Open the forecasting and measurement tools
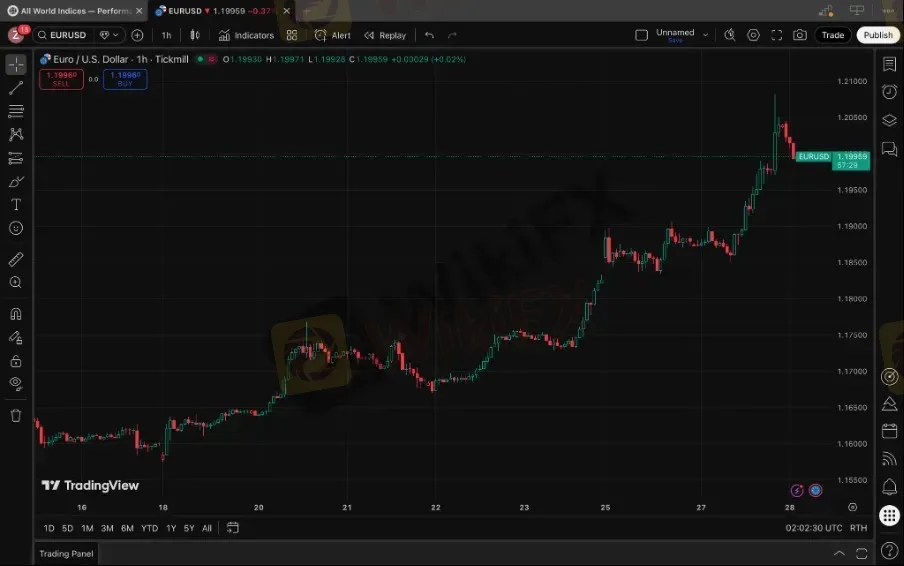Image resolution: width=904 pixels, height=566 pixels. click(16, 158)
